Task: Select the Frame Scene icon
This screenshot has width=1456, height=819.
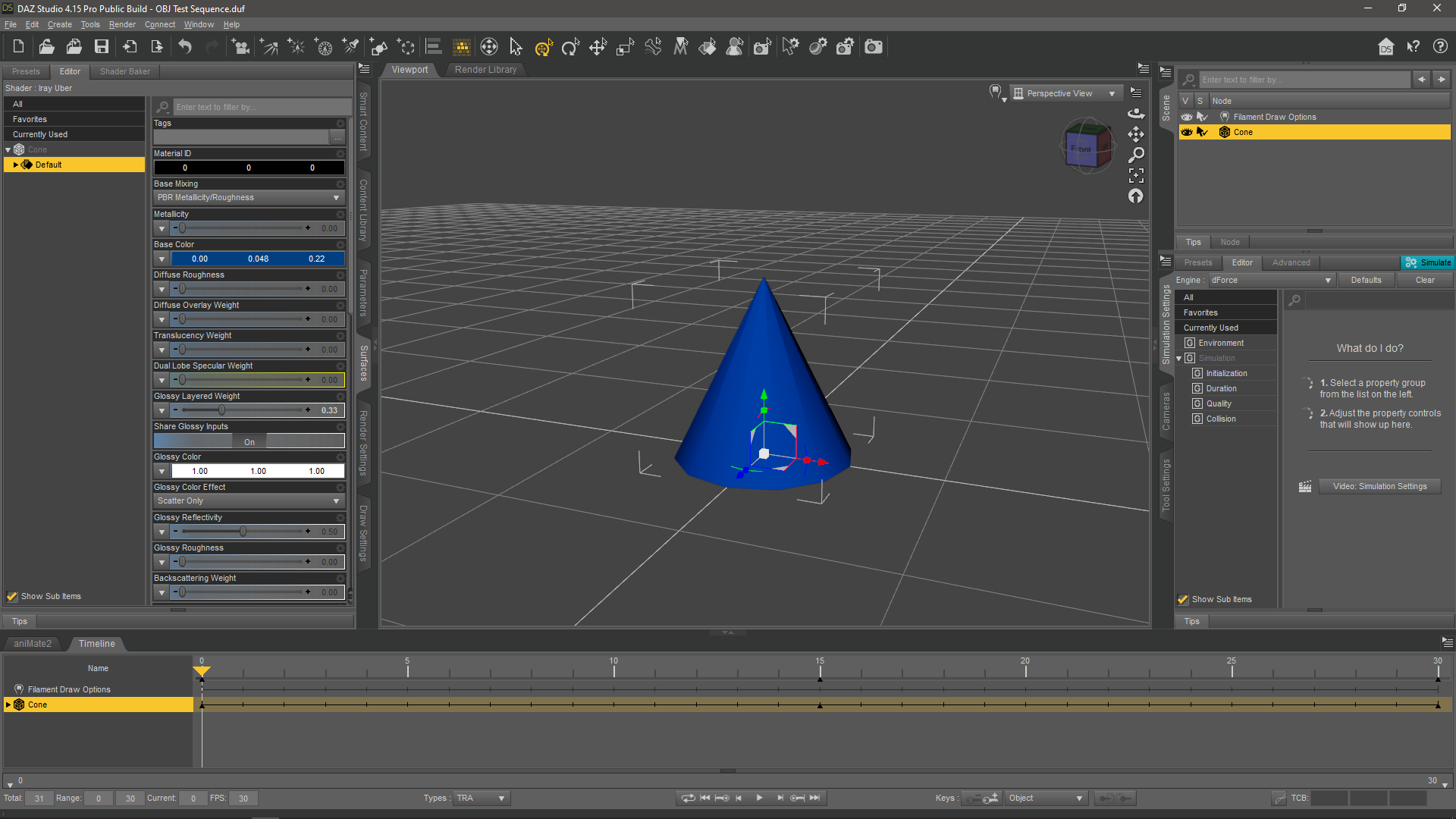Action: click(1136, 174)
